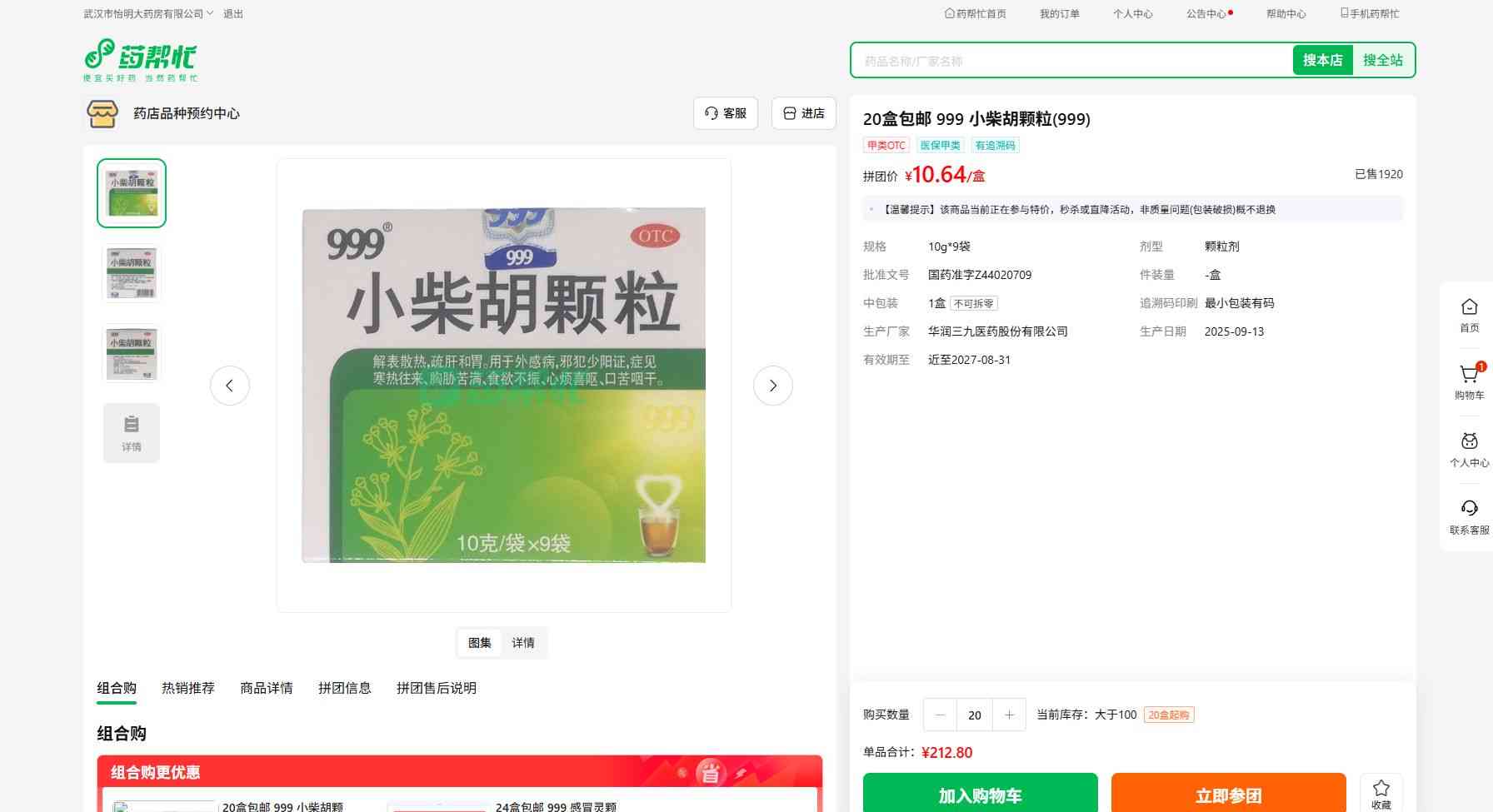Screen dimensions: 1493x812
Task: Open the home icon in right sidebar
Action: 1469,308
